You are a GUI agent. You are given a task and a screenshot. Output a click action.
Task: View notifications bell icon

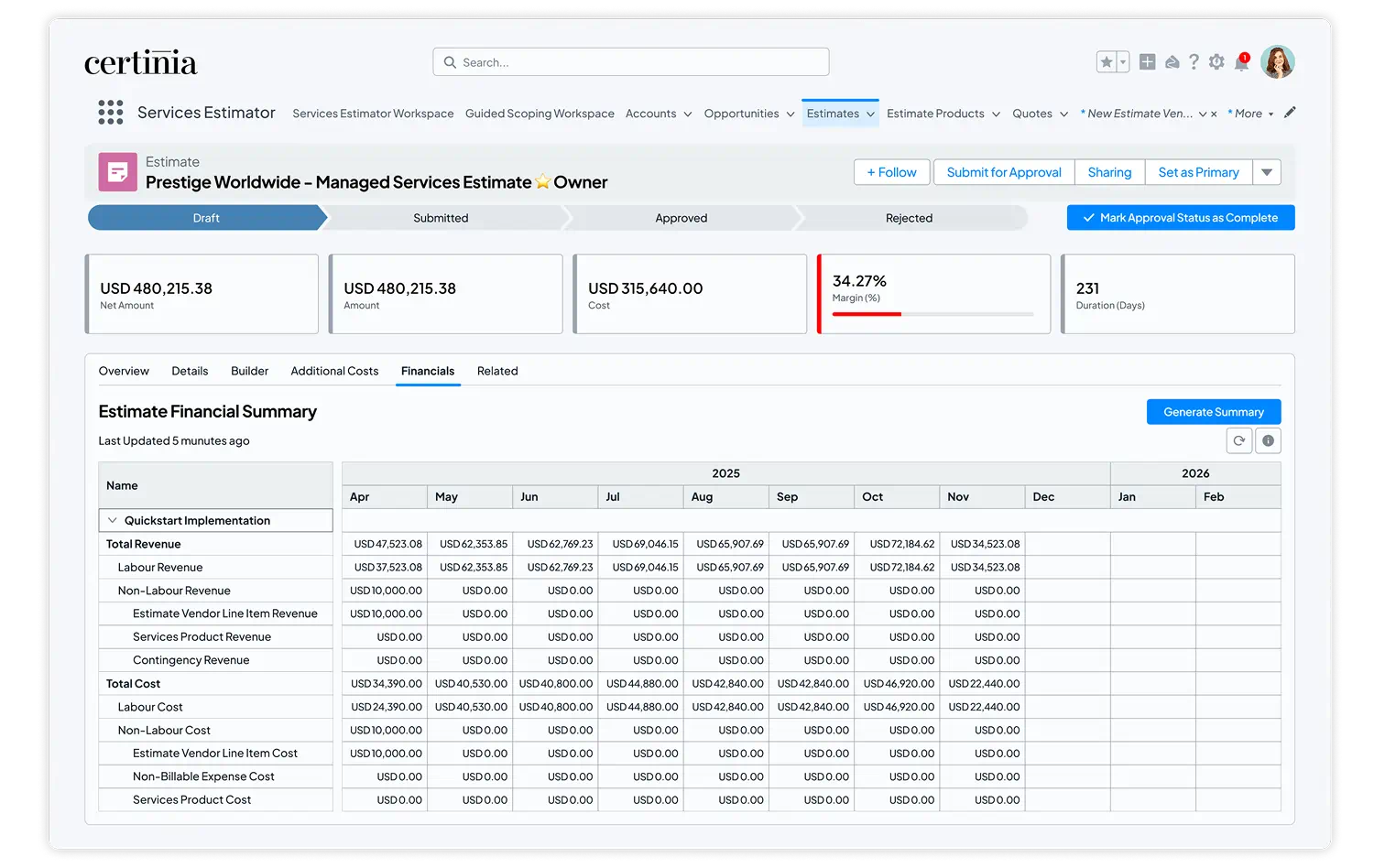1241,62
